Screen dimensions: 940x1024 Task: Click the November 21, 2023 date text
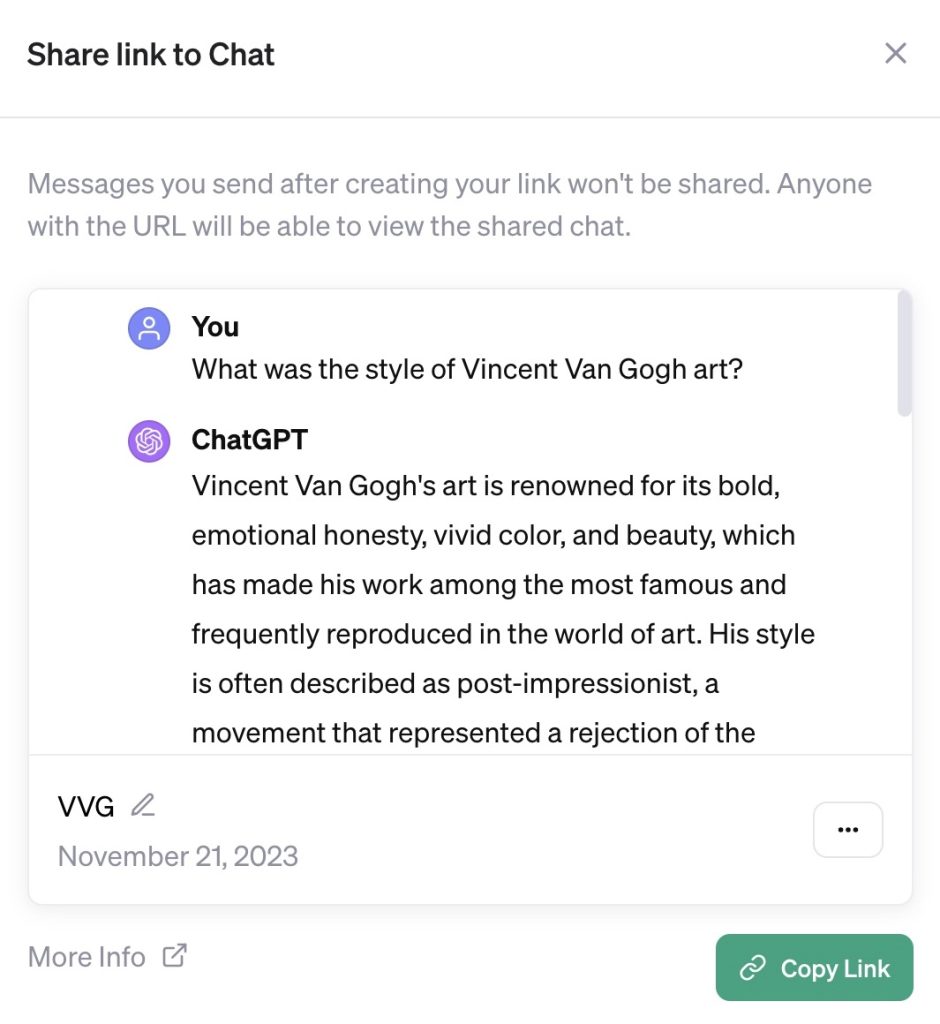178,856
